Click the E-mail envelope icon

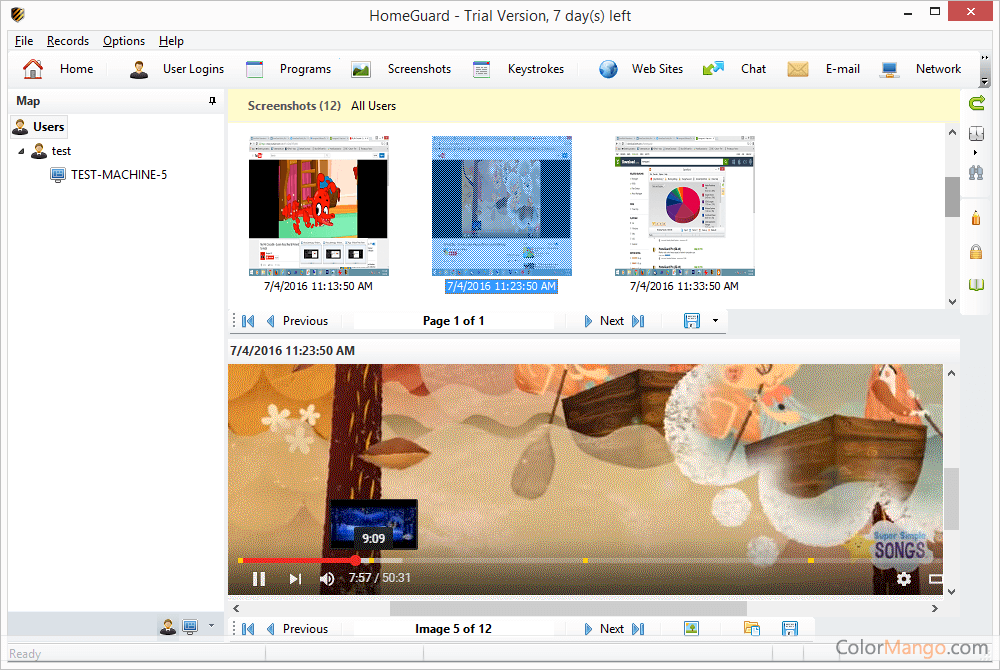pos(797,69)
